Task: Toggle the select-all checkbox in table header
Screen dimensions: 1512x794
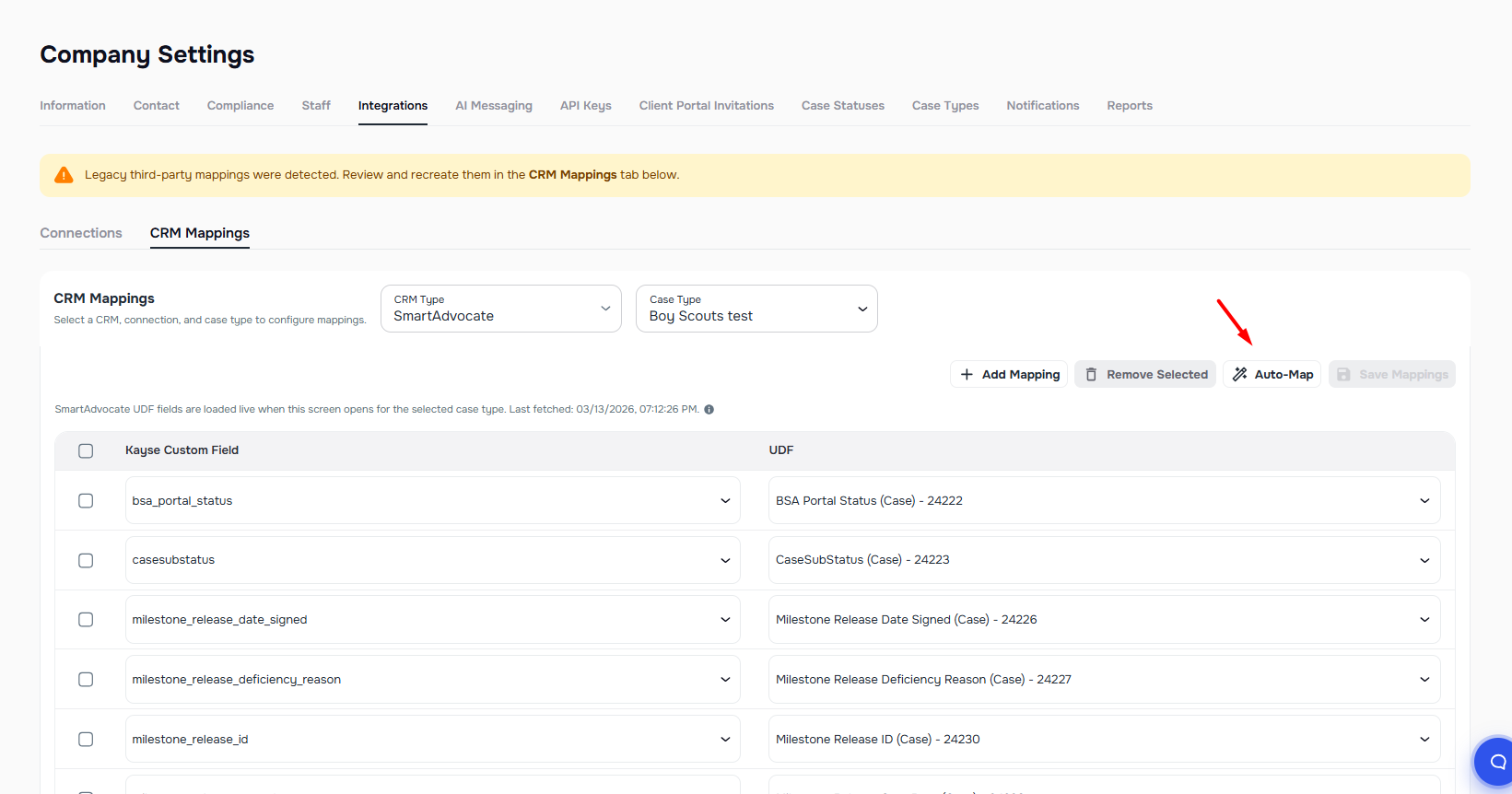Action: pos(86,450)
